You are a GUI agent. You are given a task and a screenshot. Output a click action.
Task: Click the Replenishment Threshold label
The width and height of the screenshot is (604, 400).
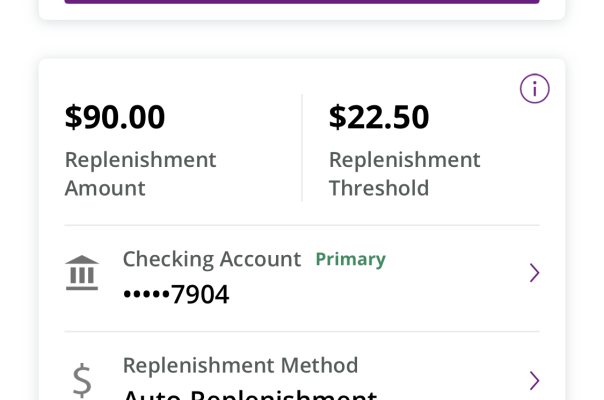tap(404, 174)
